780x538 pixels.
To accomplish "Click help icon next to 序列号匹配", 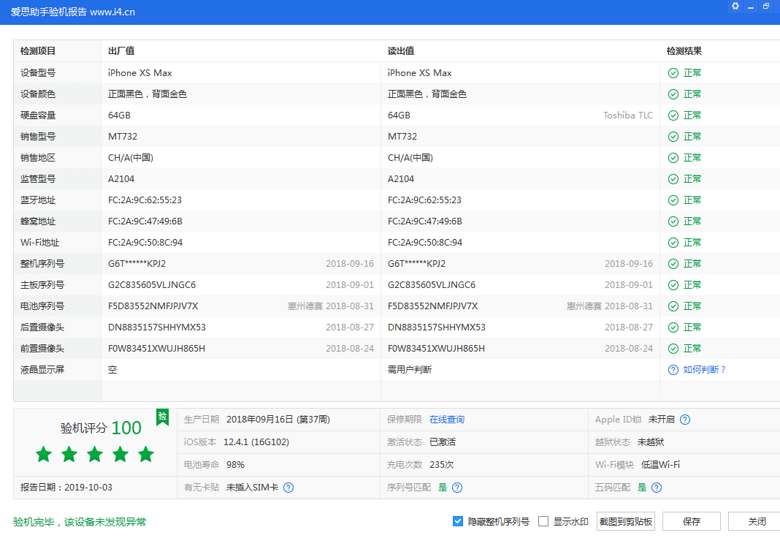I will [x=457, y=488].
